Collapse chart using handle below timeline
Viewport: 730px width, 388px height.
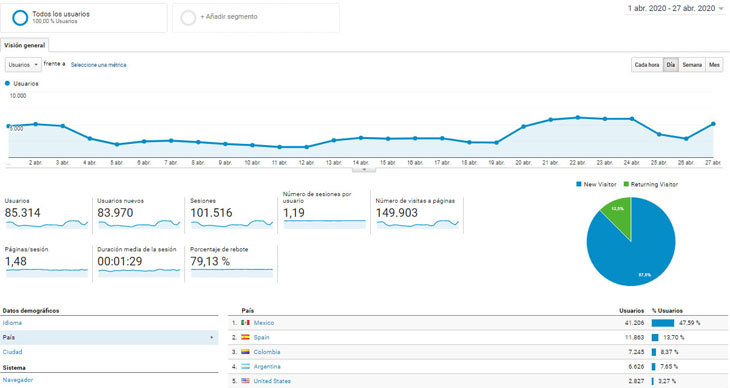pos(364,170)
